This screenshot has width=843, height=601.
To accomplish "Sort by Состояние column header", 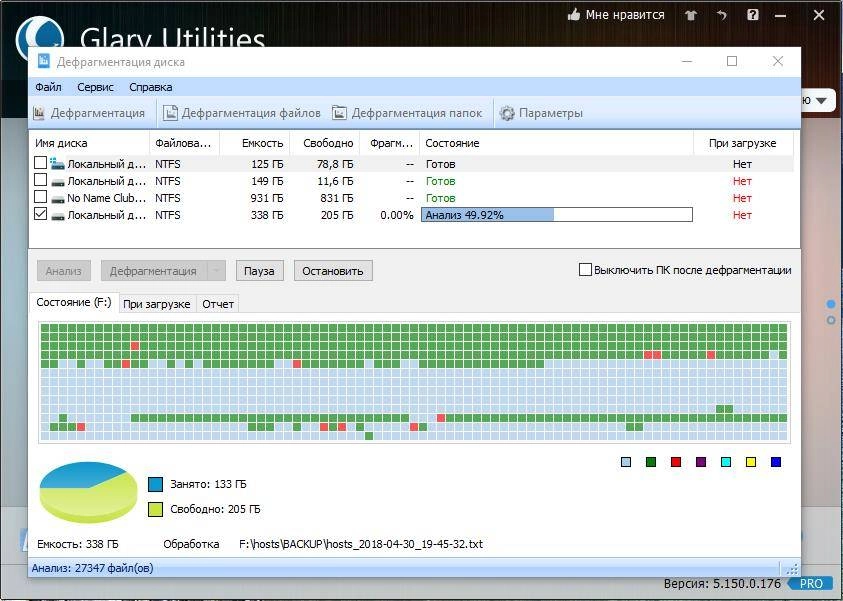I will (x=556, y=143).
